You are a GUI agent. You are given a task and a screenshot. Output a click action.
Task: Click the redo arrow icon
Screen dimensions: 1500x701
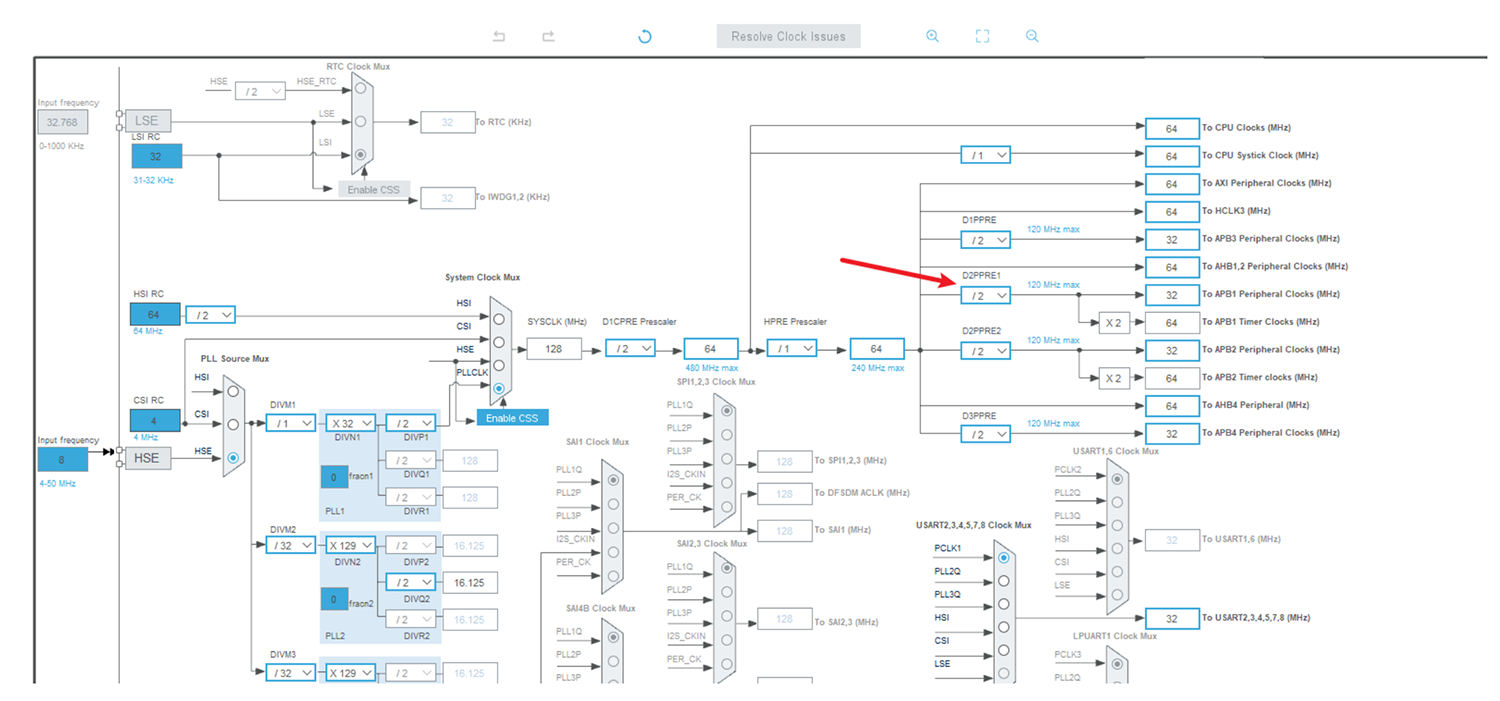548,36
